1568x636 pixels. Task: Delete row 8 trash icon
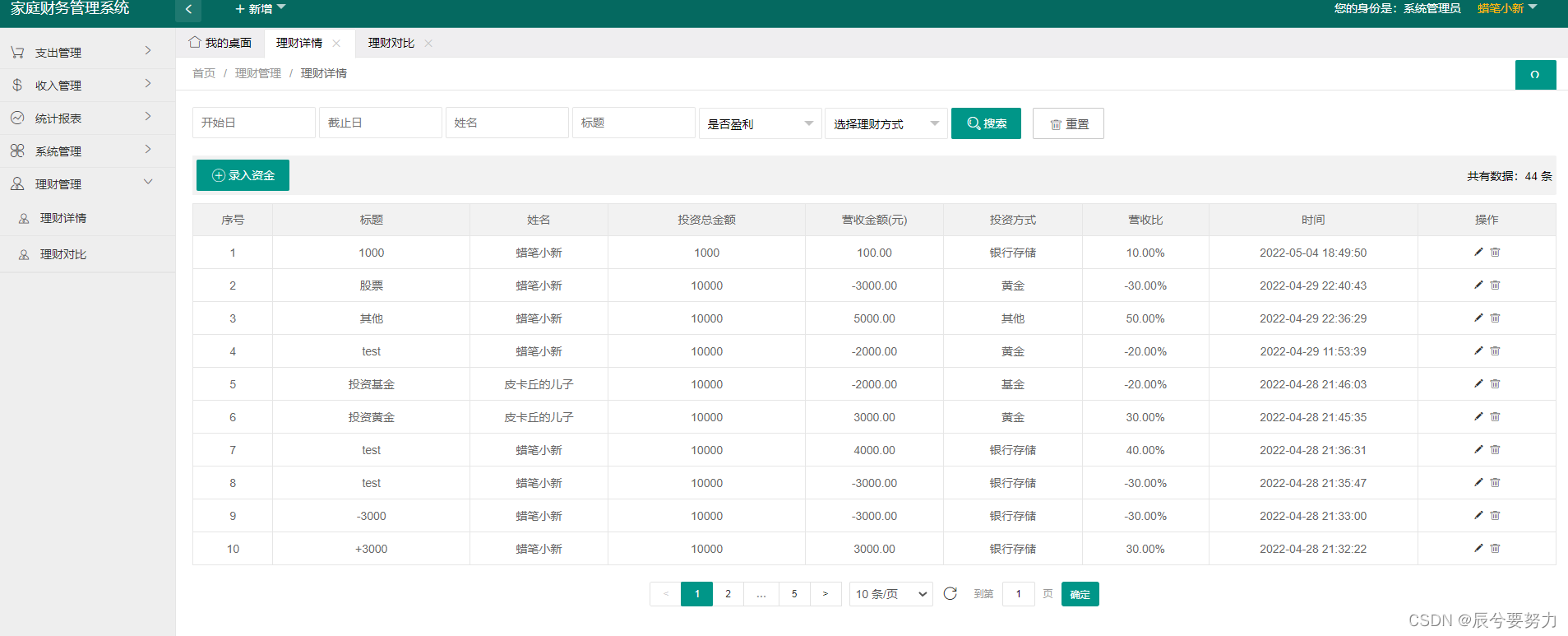1495,482
